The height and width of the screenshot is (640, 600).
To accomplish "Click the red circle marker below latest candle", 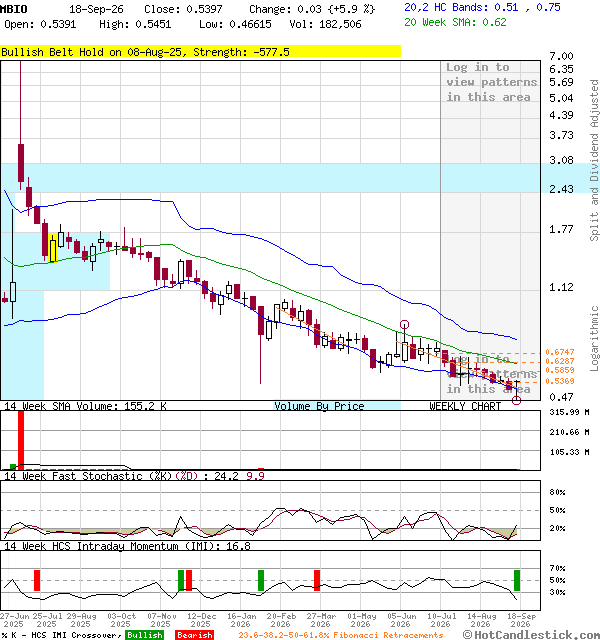I will [x=516, y=400].
